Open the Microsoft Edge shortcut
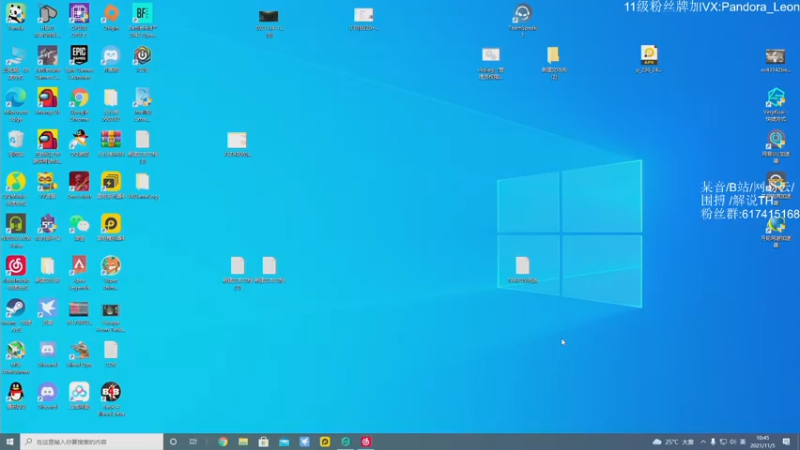 [16, 98]
